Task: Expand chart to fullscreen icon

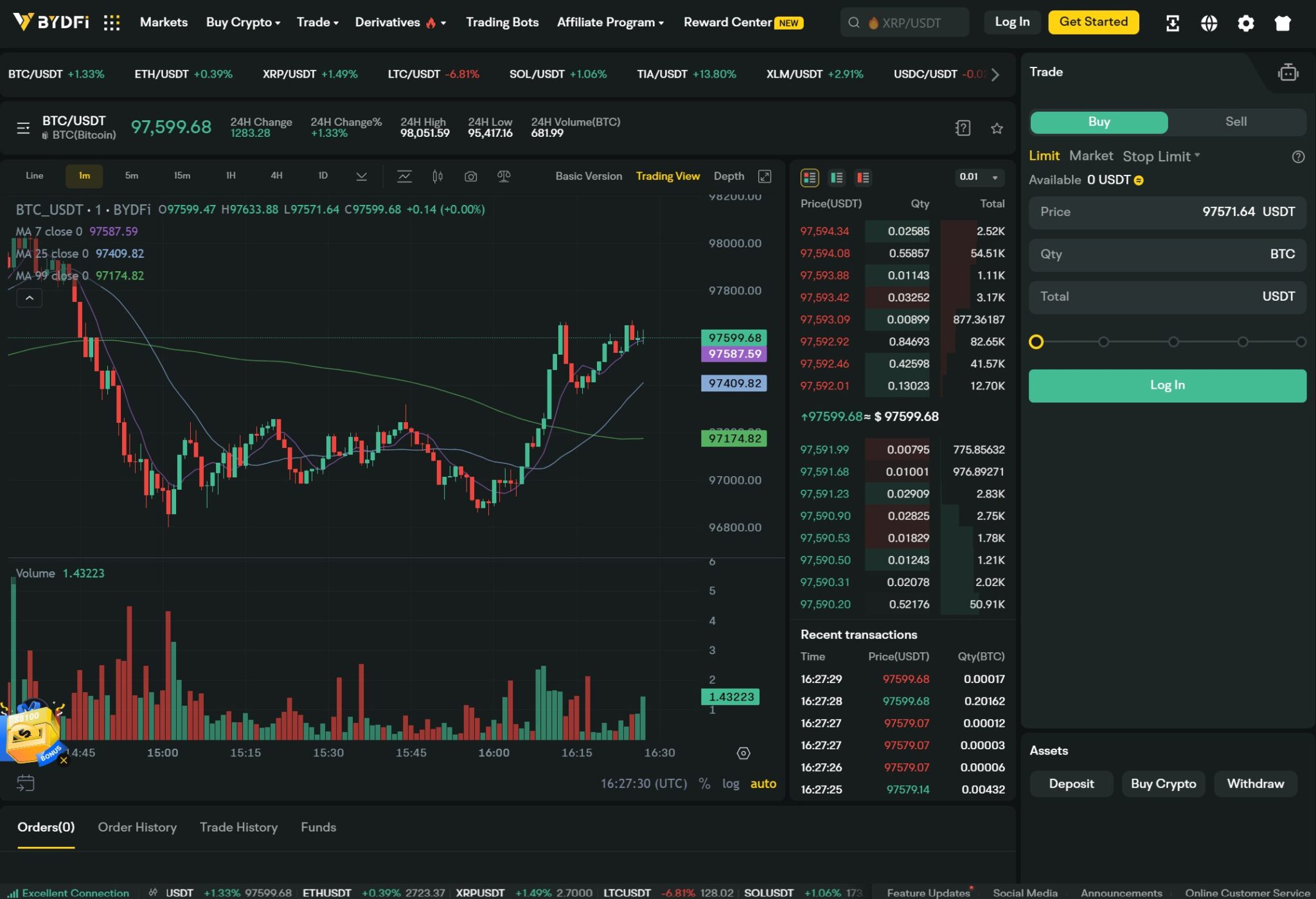Action: click(765, 176)
